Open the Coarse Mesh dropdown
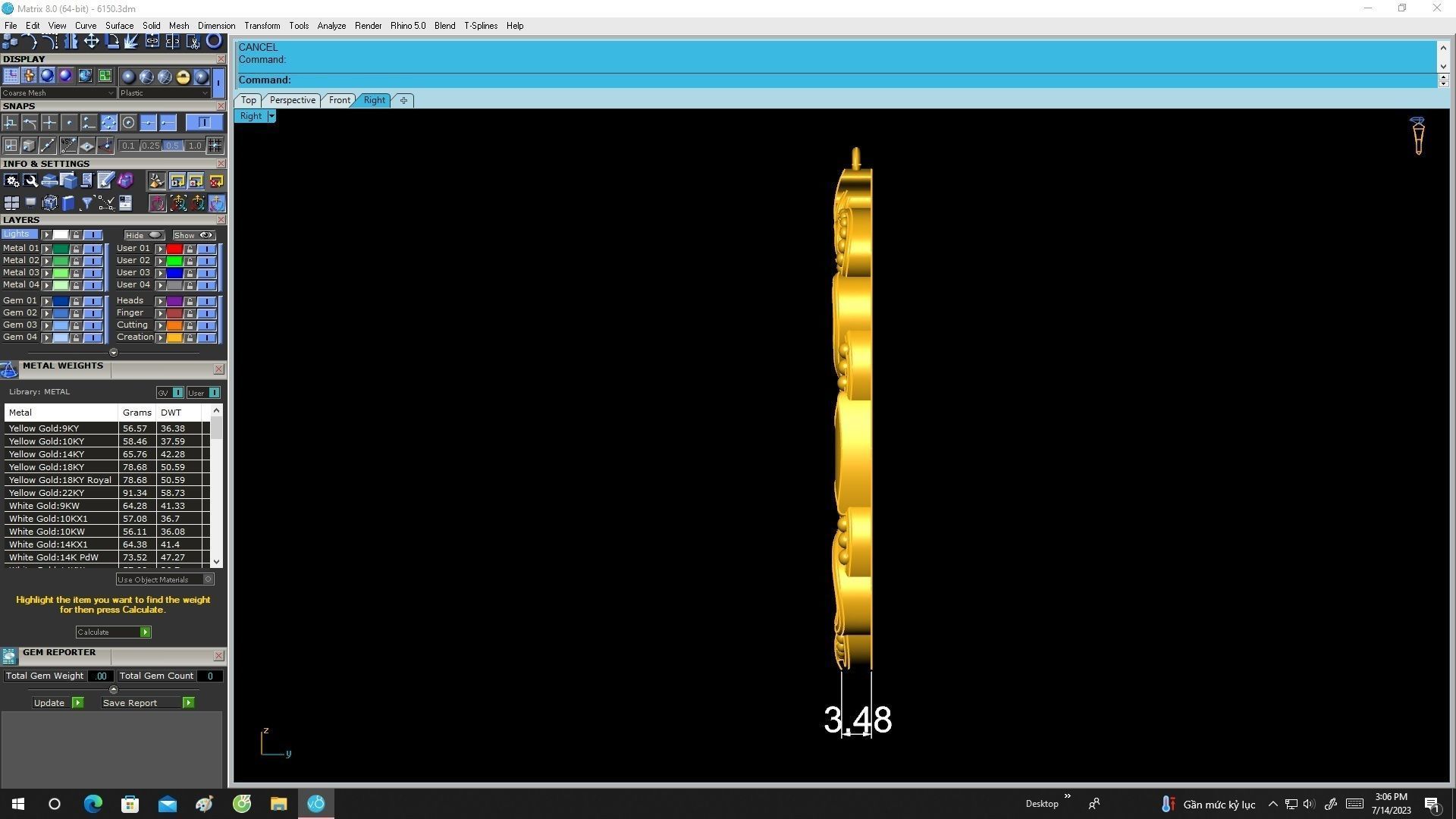Screen dimensions: 1456x819 [x=58, y=93]
